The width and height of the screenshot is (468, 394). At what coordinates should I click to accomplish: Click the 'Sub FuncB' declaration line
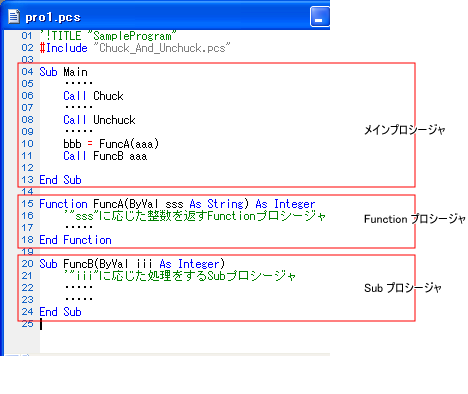point(132,264)
